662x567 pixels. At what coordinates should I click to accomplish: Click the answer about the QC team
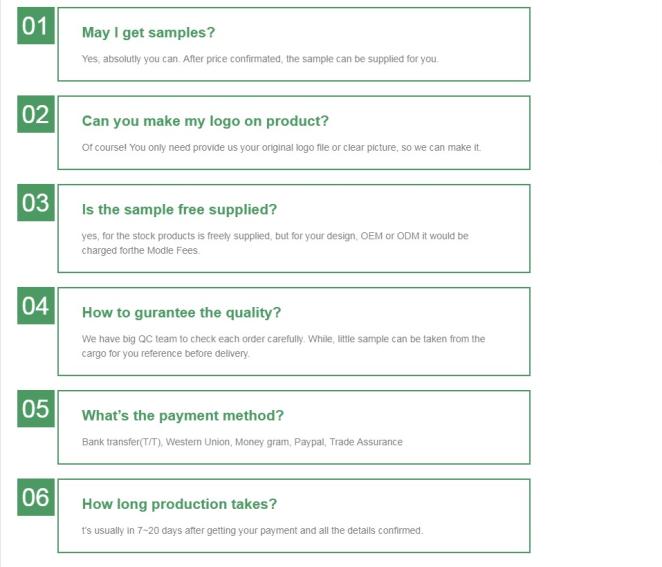[283, 346]
